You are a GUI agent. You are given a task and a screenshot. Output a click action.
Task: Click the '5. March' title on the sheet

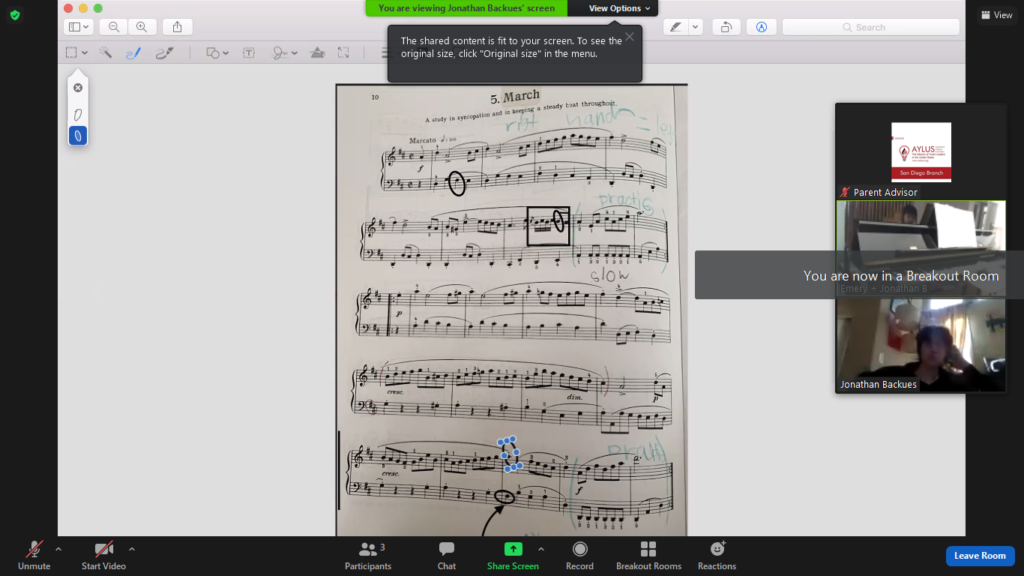pyautogui.click(x=515, y=97)
